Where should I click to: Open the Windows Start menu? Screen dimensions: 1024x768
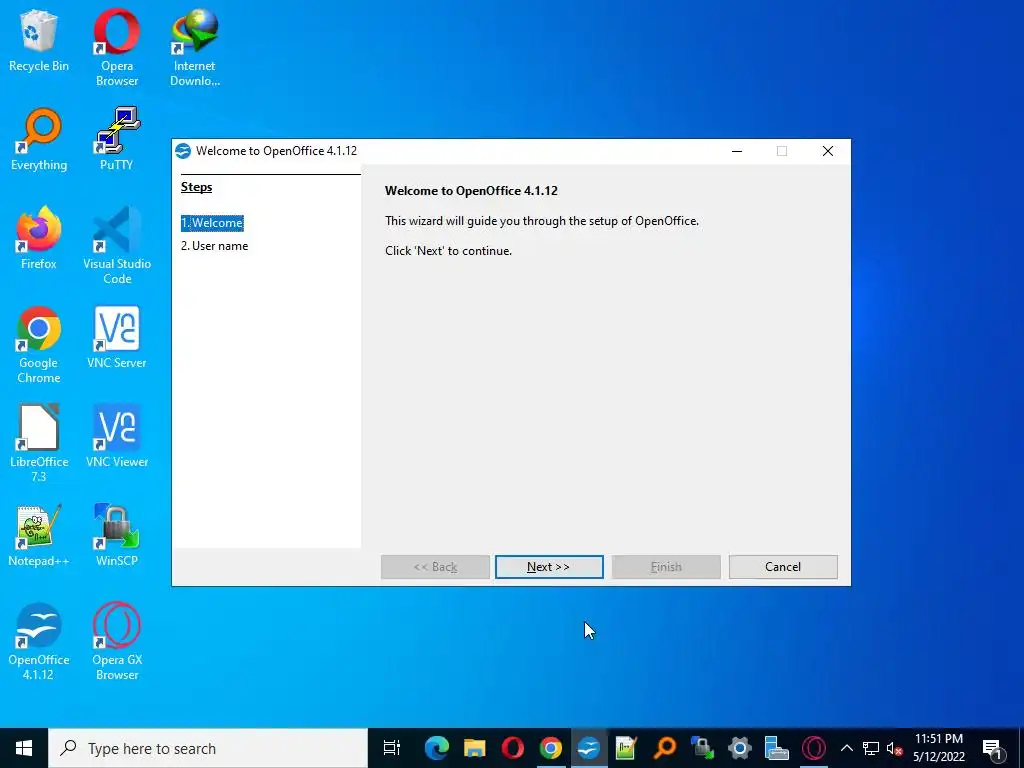tap(24, 748)
